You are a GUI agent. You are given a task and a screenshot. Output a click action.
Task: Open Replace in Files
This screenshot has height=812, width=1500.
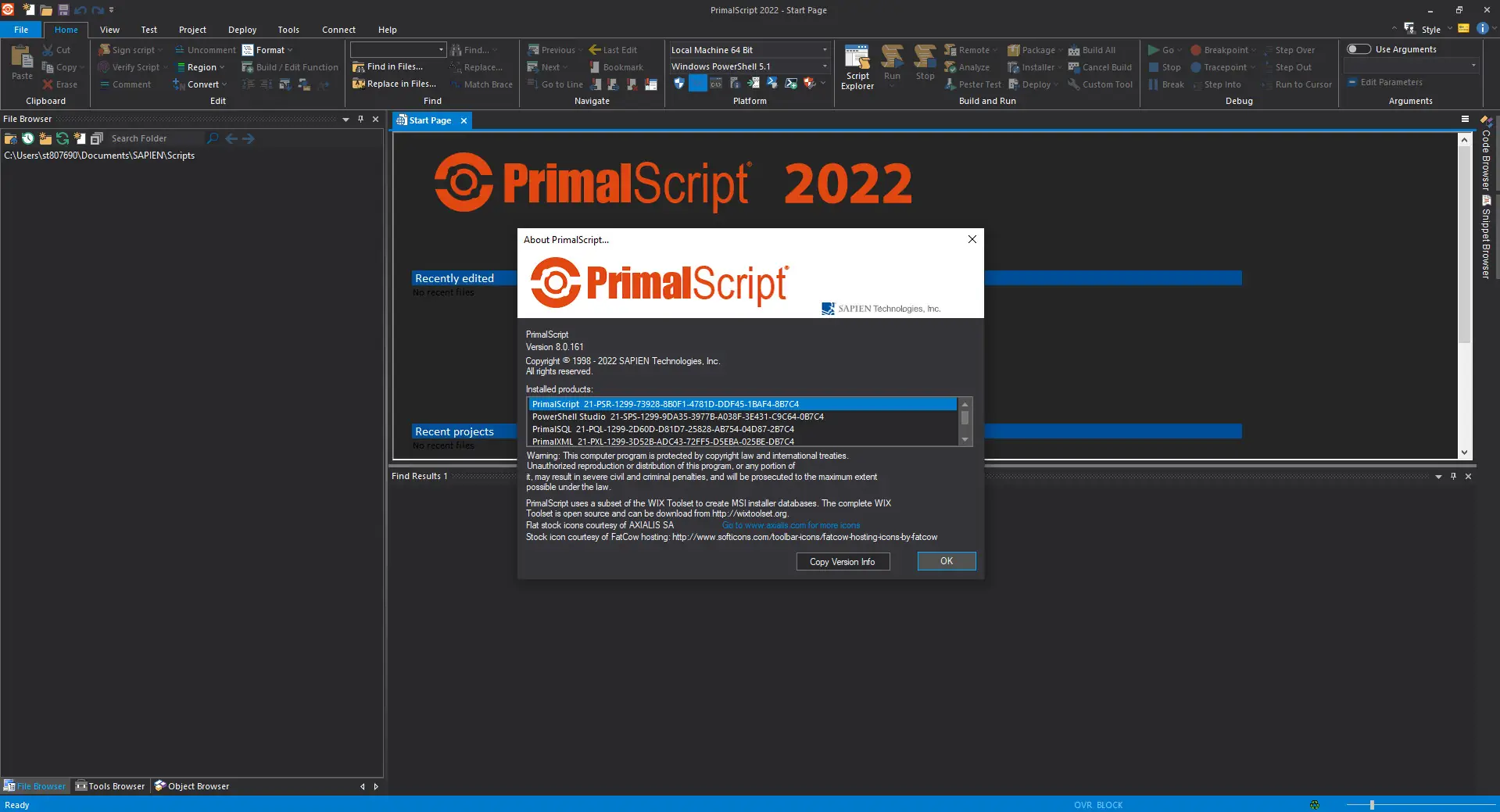coord(394,84)
